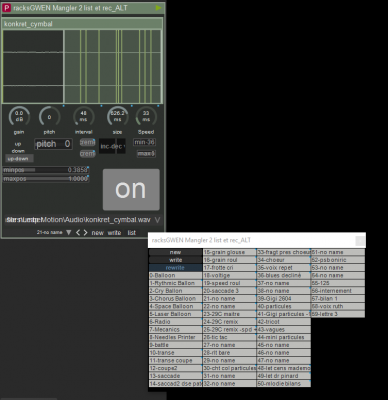Open the 21-no name preset dropdown triangle
Viewport: 388px width, 400px height.
(x=69, y=232)
